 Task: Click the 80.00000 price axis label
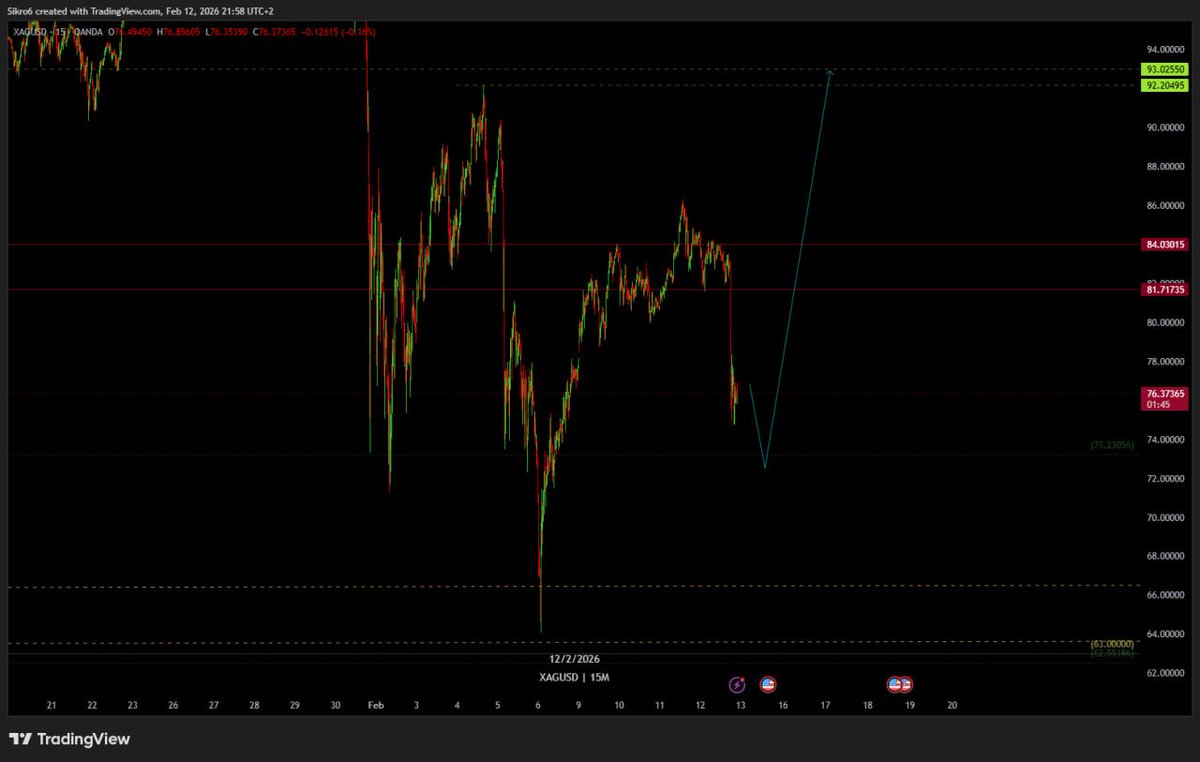pyautogui.click(x=1166, y=322)
